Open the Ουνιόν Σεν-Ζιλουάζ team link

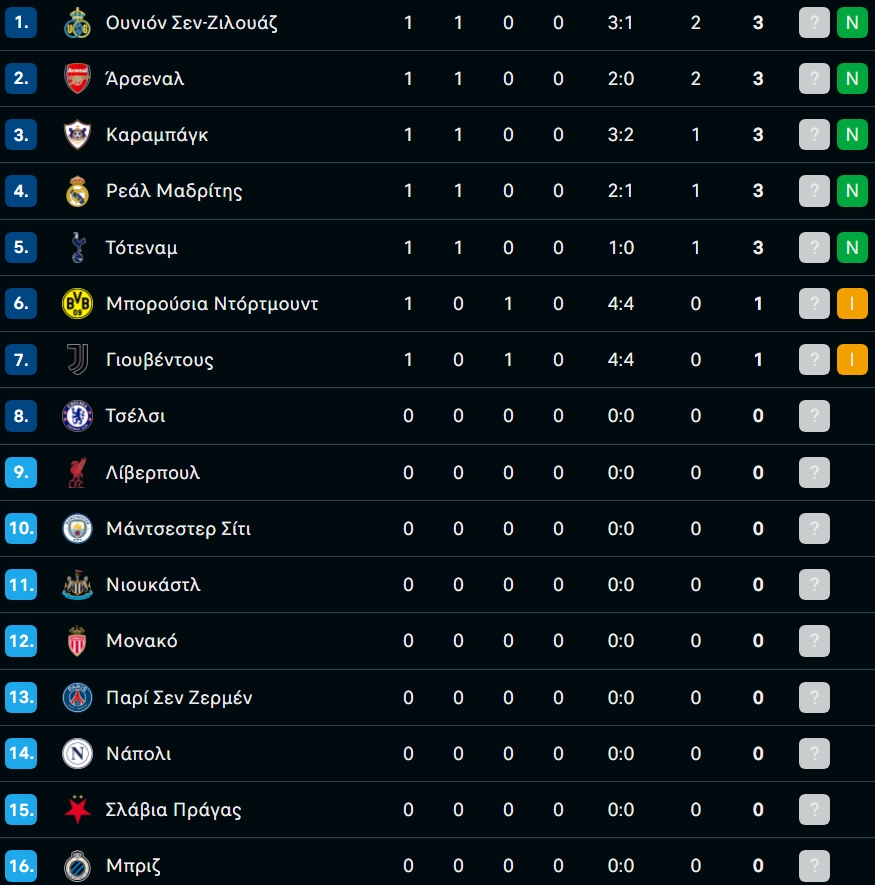pyautogui.click(x=191, y=23)
